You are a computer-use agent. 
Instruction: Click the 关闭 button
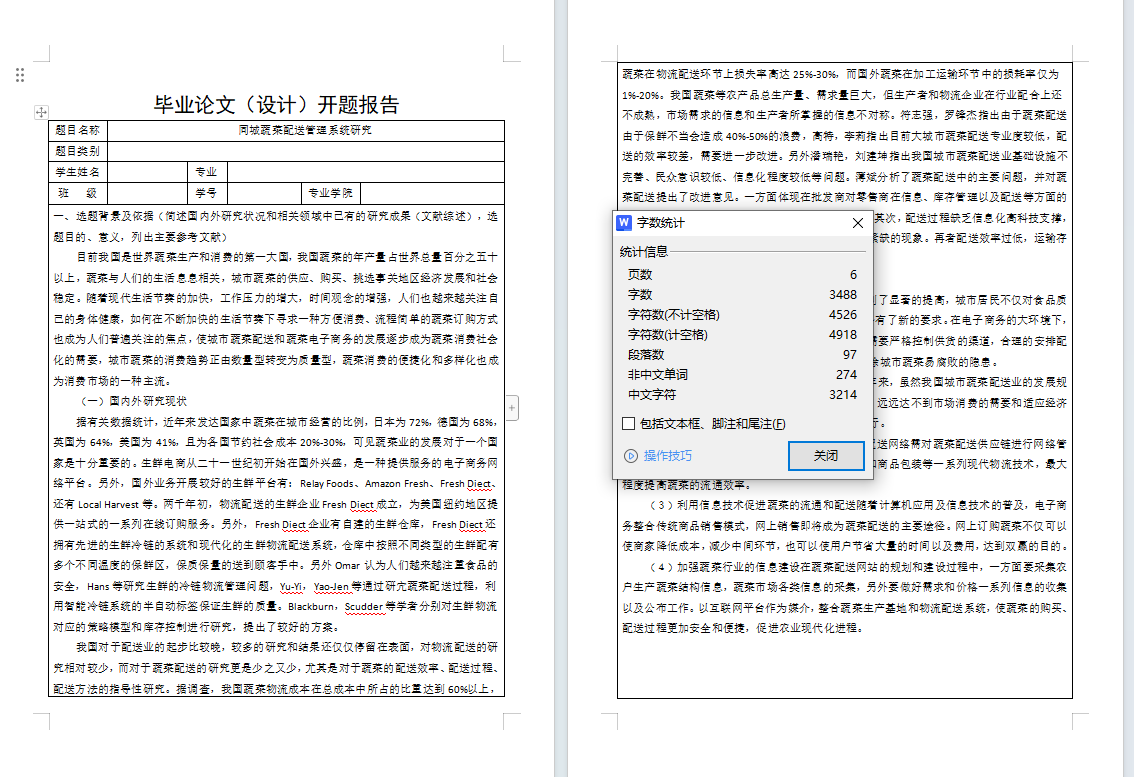coord(826,456)
